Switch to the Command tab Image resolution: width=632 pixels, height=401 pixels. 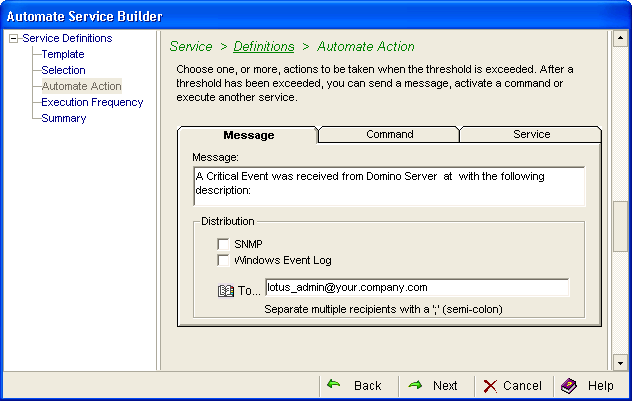tap(389, 134)
